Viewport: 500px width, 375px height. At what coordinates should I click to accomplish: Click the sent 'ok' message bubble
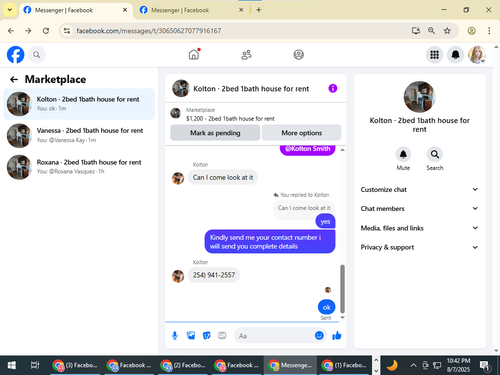coord(326,307)
